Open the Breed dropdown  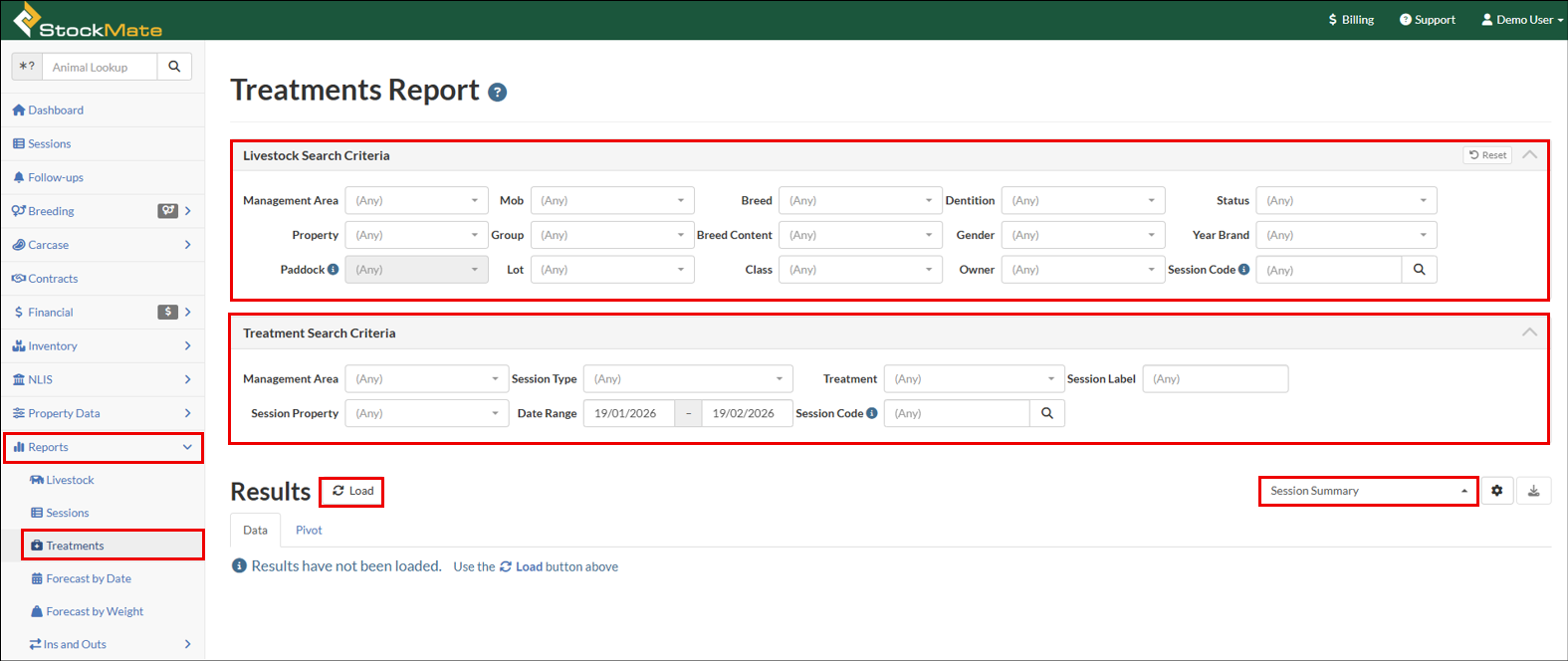tap(860, 201)
